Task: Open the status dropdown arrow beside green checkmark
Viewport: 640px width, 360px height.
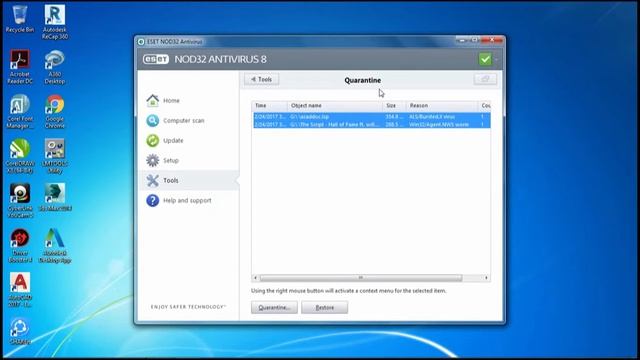Action: click(496, 60)
